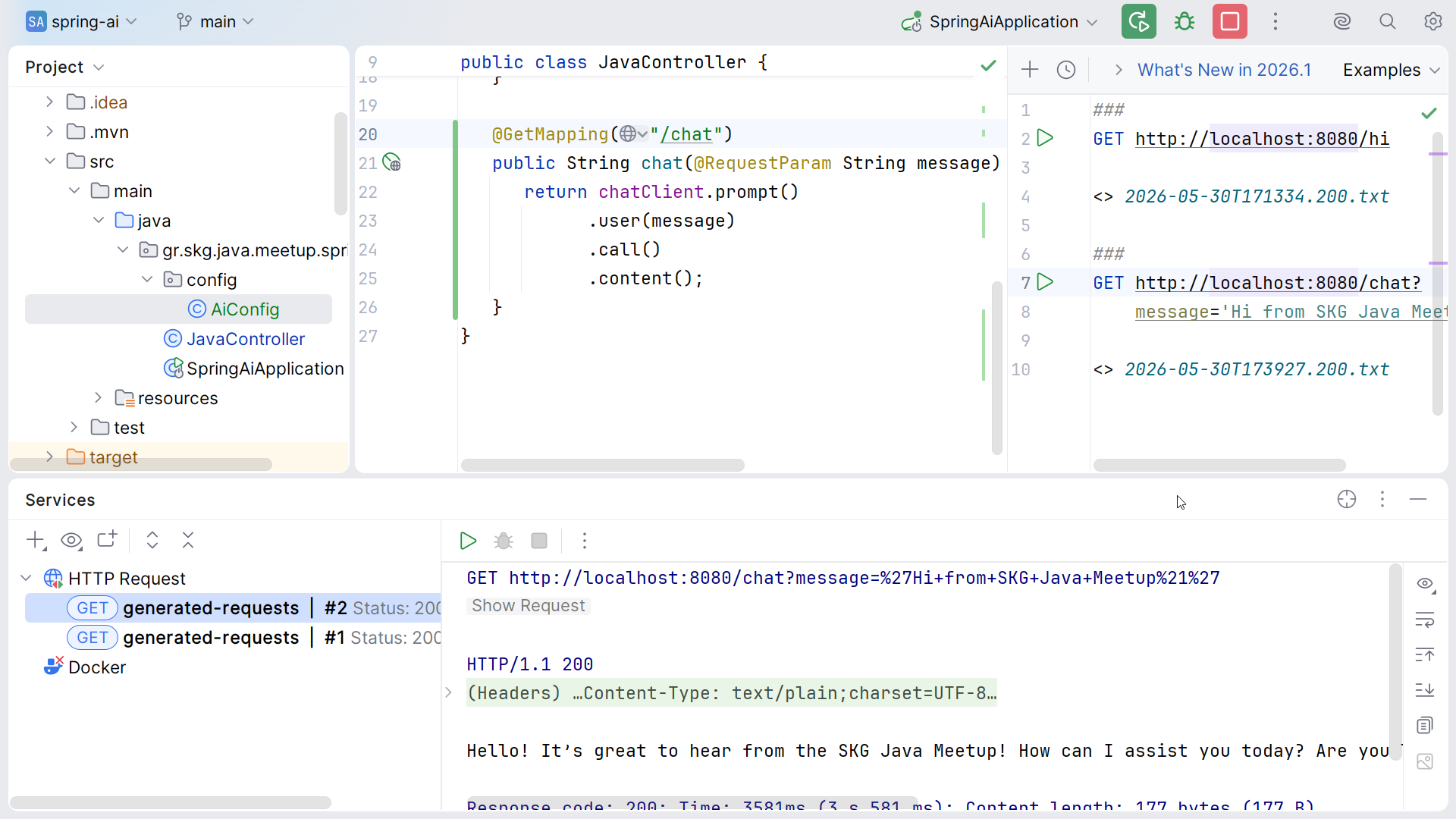1456x819 pixels.
Task: Click the Services debug bug icon
Action: click(x=504, y=541)
